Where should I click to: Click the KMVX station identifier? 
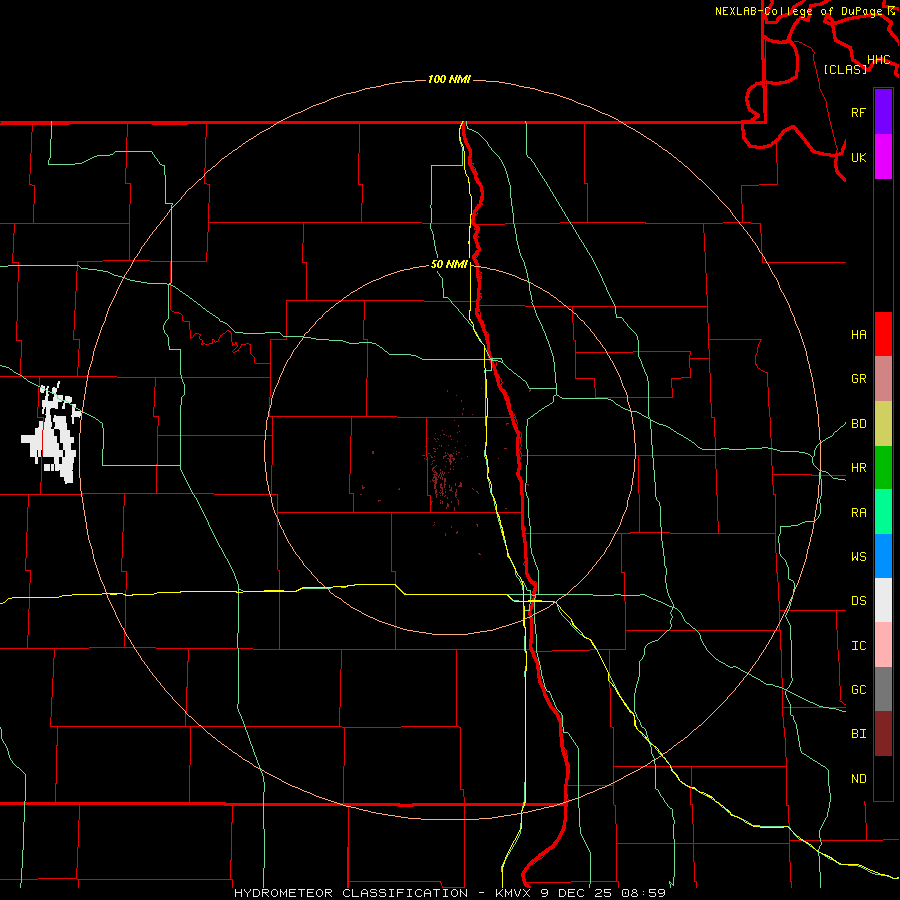pos(514,893)
